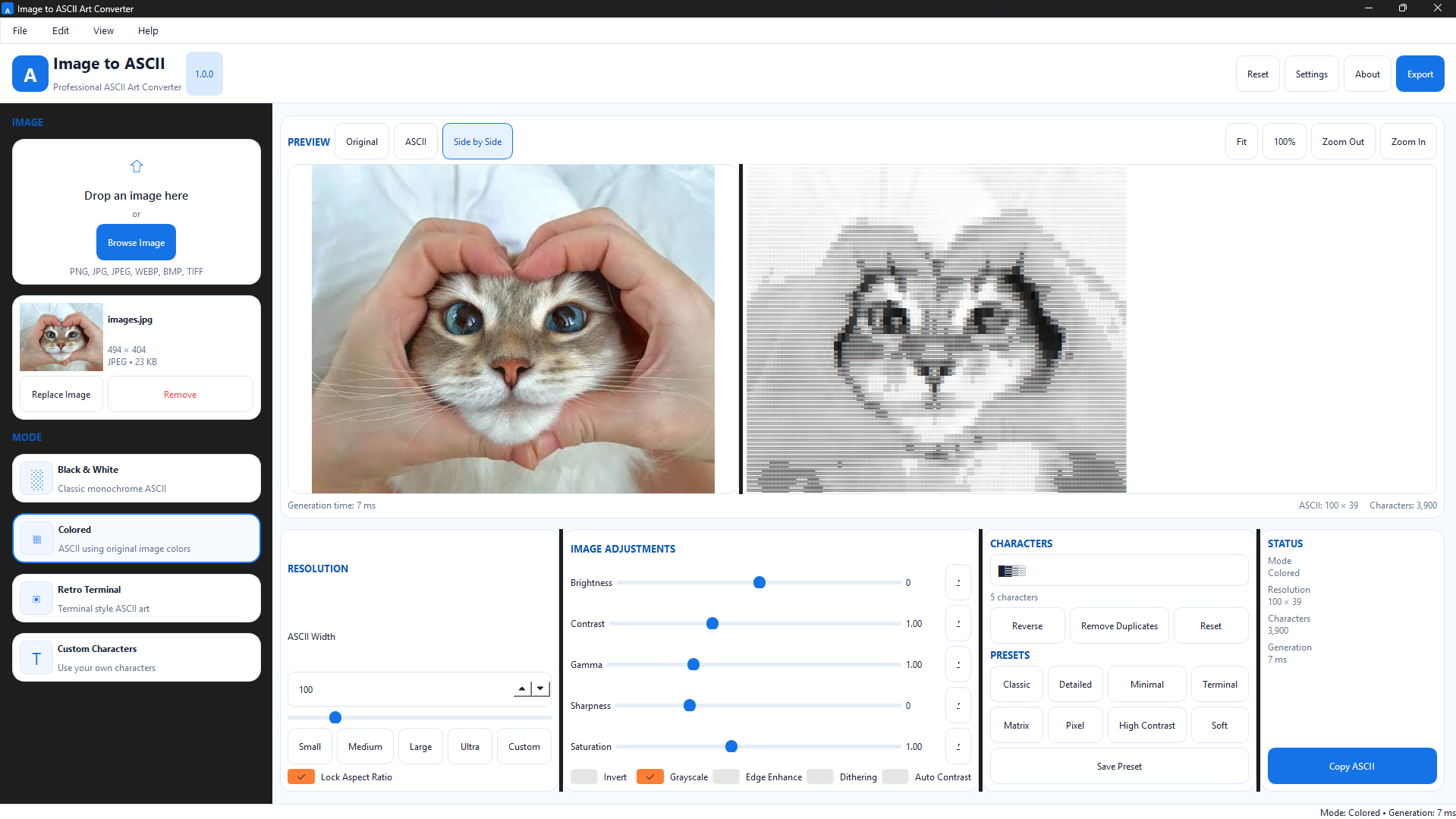
Task: Reset Saturation with its small button
Action: click(958, 747)
